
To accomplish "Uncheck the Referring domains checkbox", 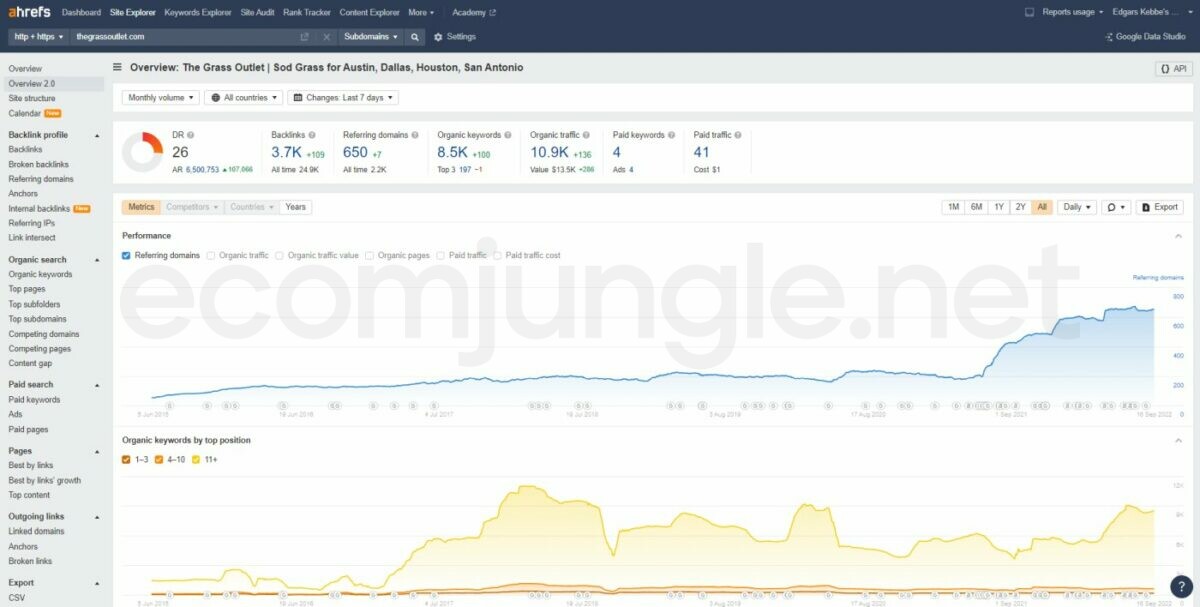I will [126, 255].
